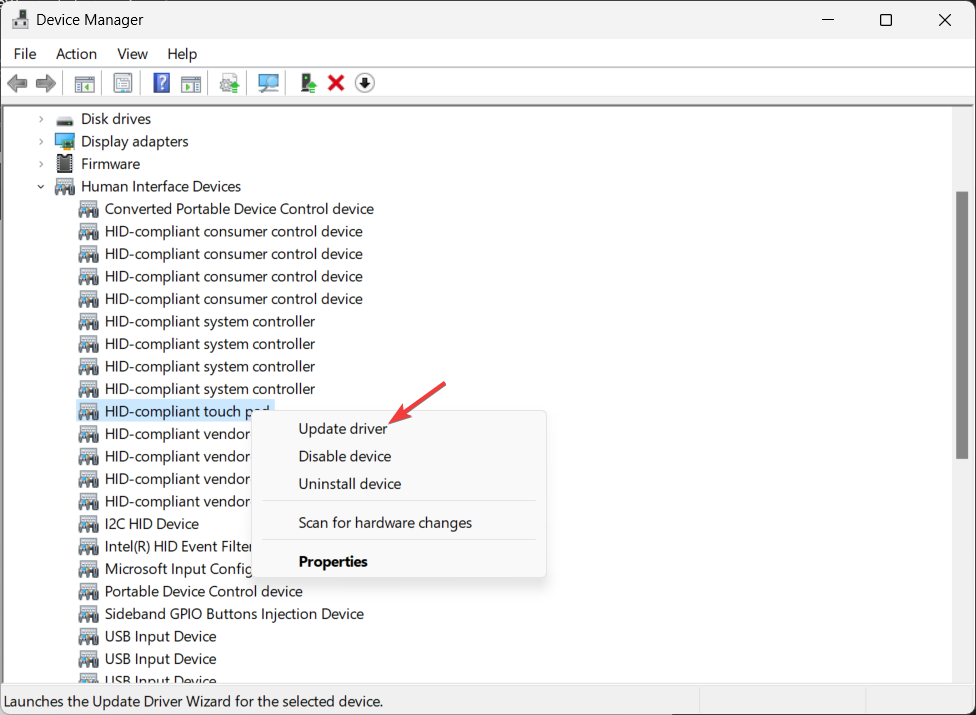Select Intel(R) HID Event Filter row
Viewport: 976px width, 715px height.
(x=178, y=546)
